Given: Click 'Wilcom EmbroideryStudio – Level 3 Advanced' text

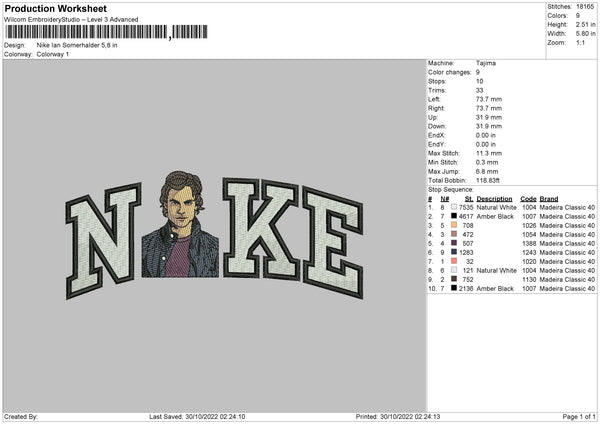Looking at the screenshot, I should [x=71, y=20].
